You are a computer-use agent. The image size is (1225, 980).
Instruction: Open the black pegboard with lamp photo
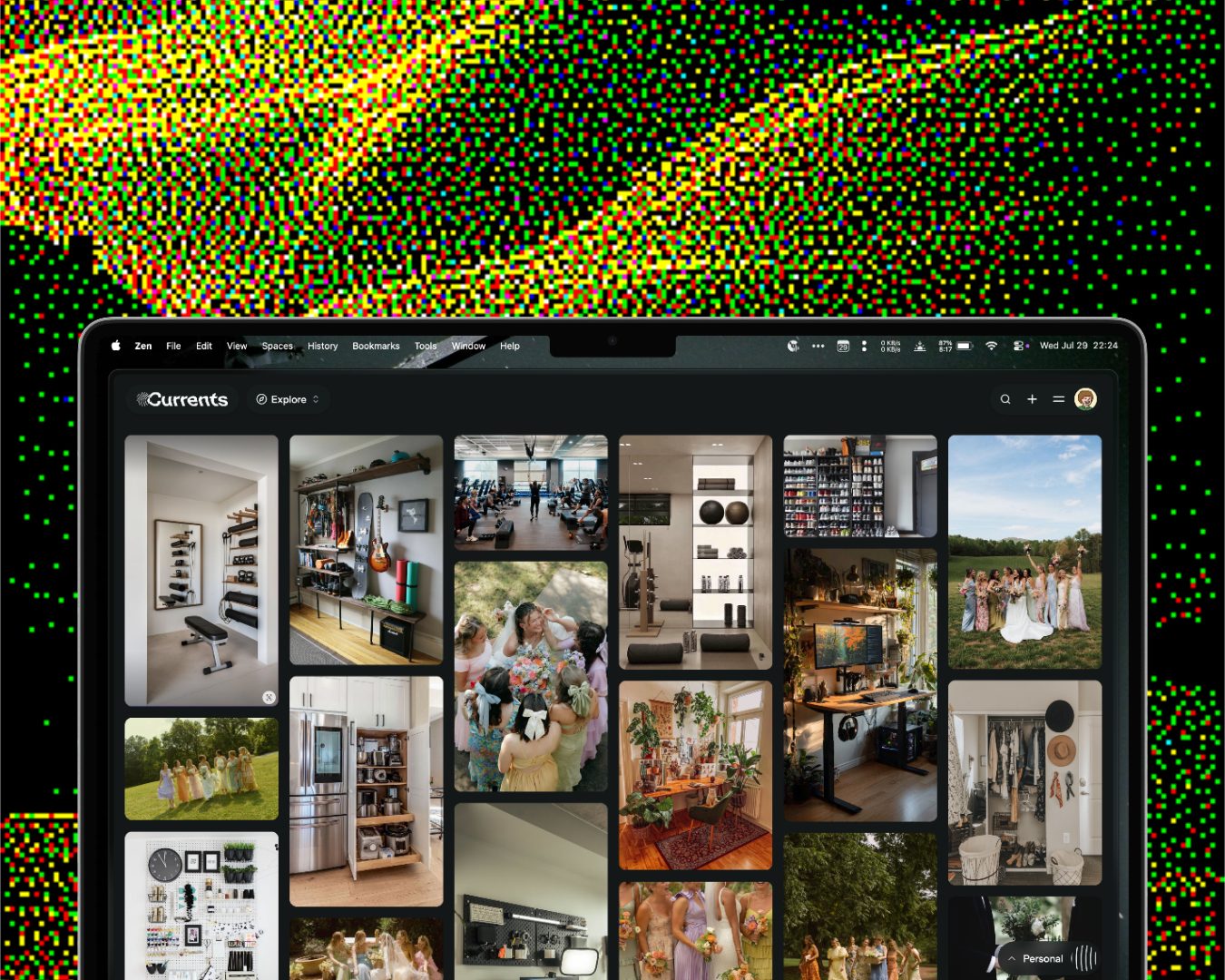pos(531,891)
